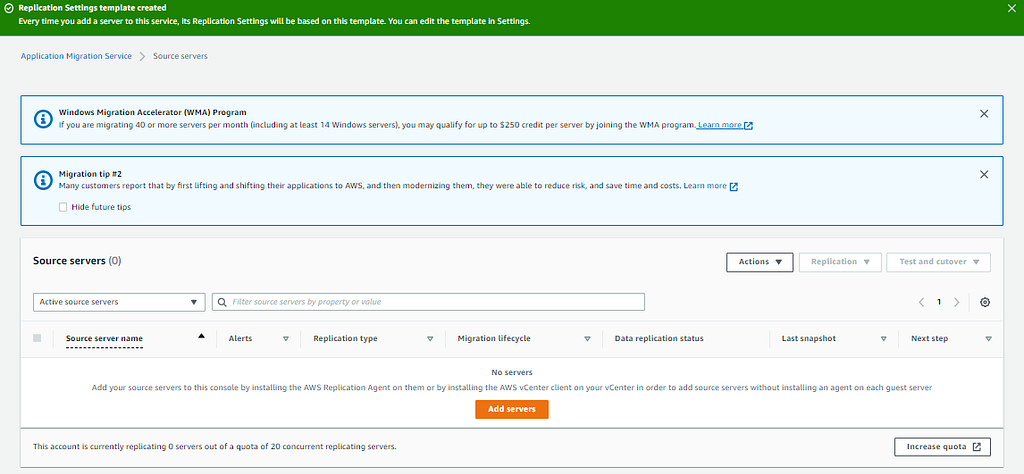The image size is (1024, 474).
Task: Open the Migration tip Learn more link
Action: tap(705, 185)
